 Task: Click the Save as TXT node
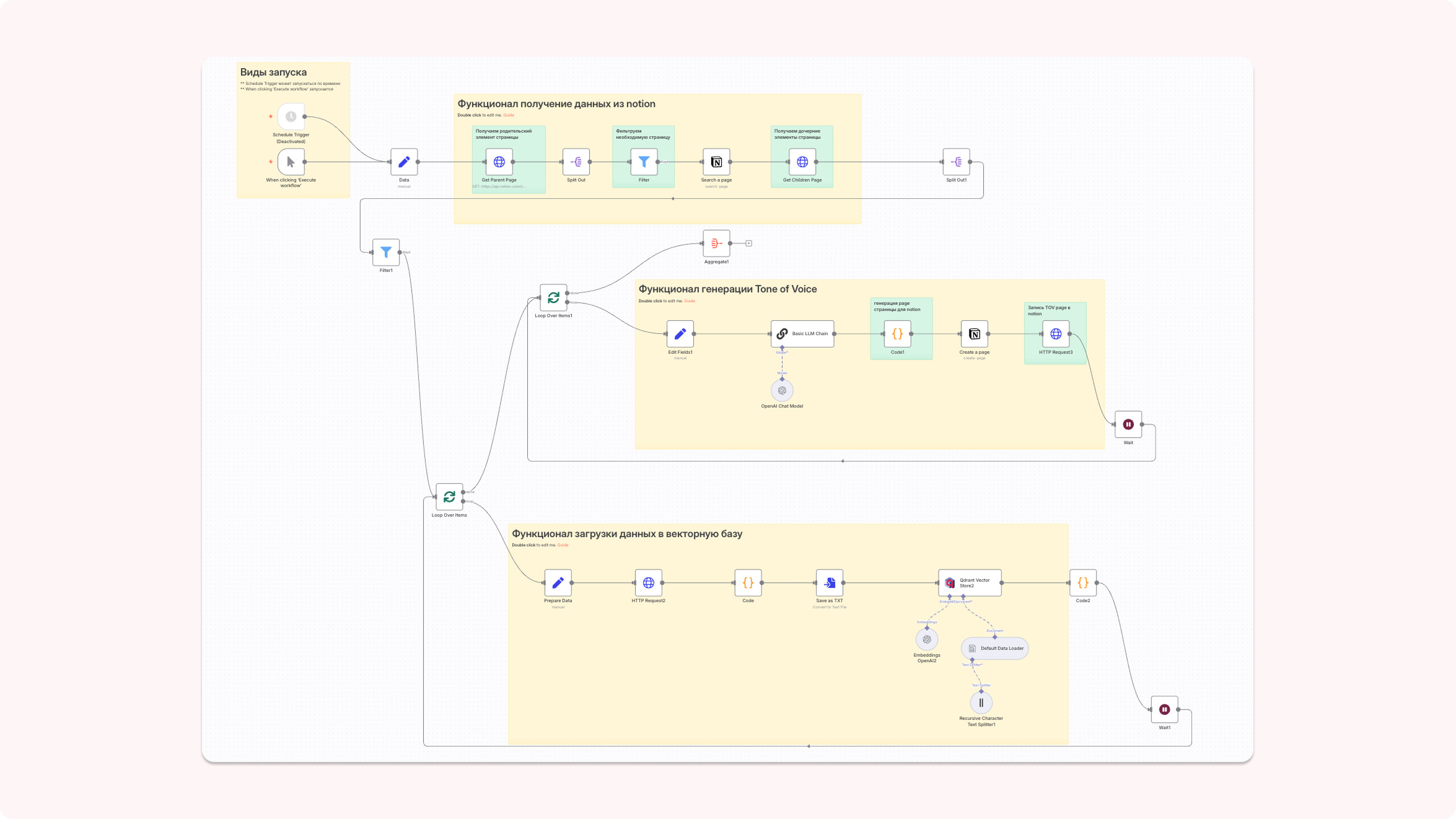click(830, 583)
